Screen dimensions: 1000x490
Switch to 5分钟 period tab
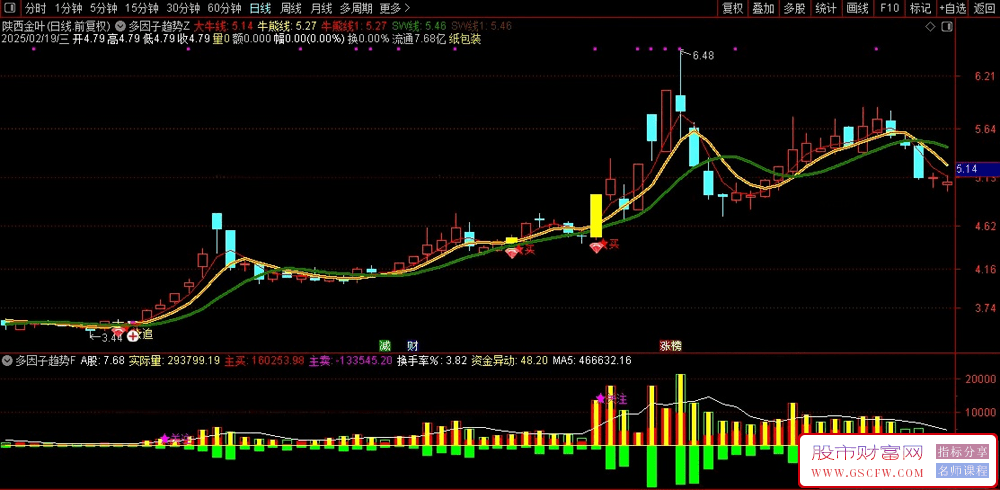click(103, 8)
